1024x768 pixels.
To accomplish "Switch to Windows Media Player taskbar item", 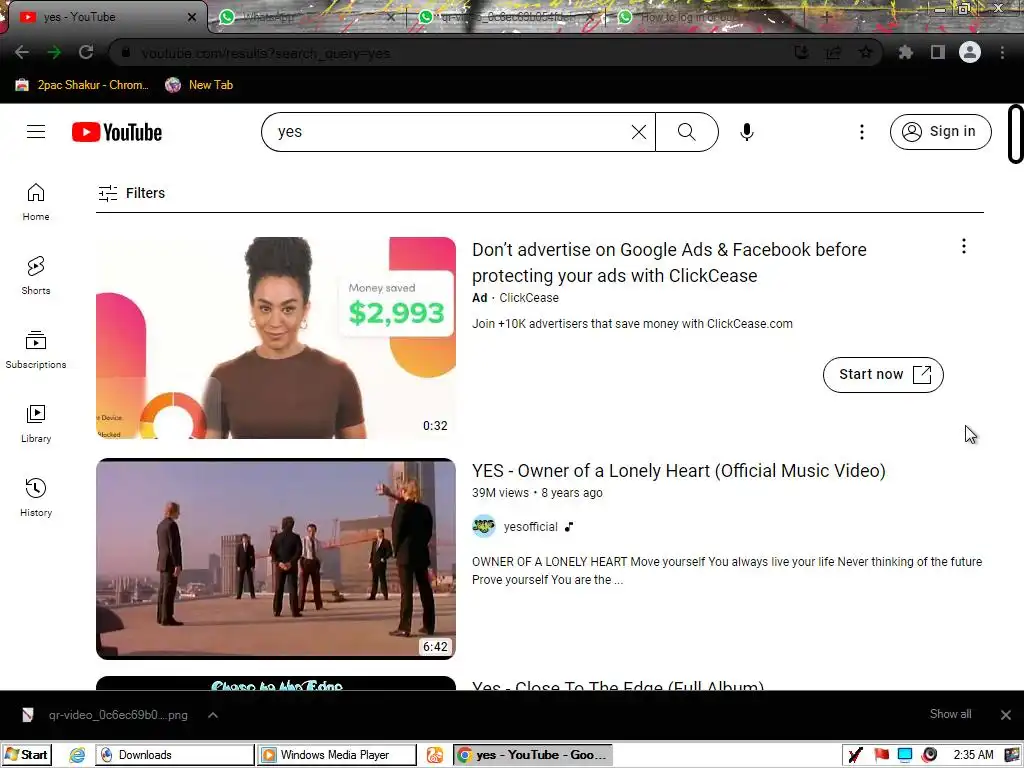I will [x=336, y=755].
